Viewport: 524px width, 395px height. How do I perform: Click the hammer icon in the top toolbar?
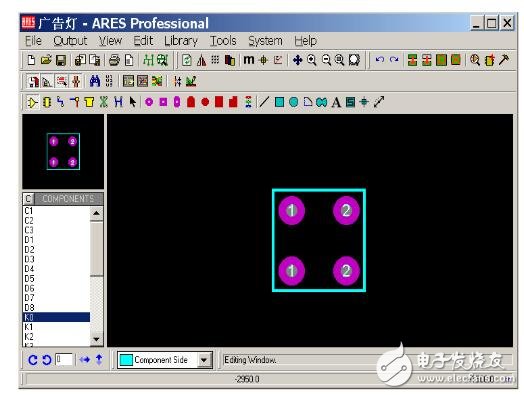[x=504, y=60]
